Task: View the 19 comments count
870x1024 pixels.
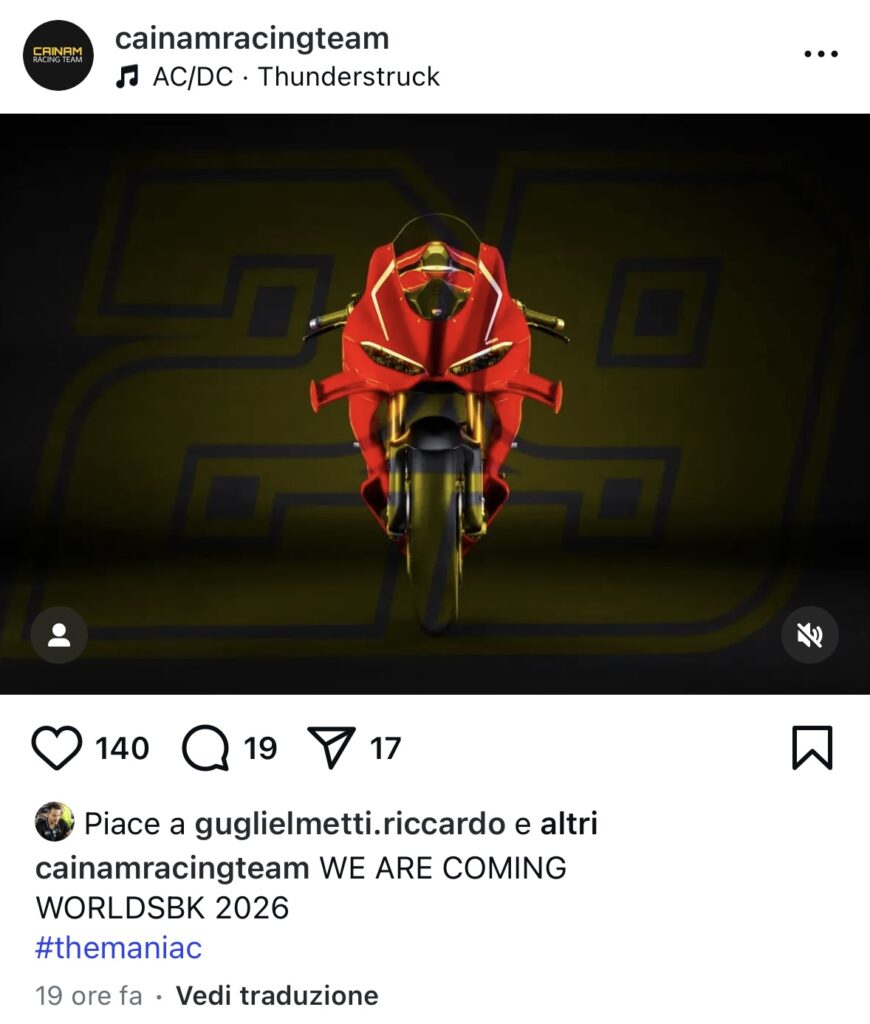Action: coord(260,748)
